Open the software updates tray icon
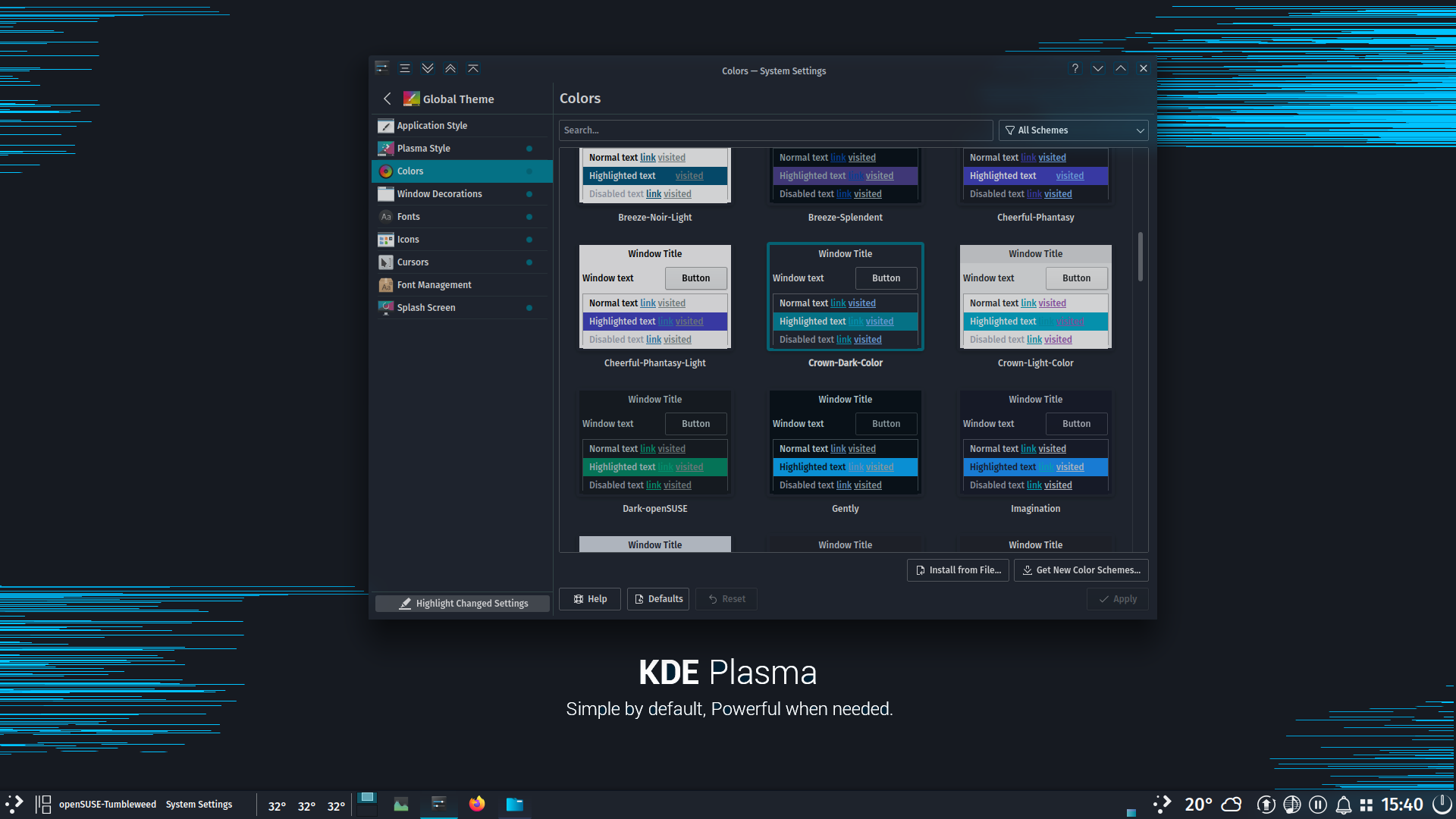 1266,805
